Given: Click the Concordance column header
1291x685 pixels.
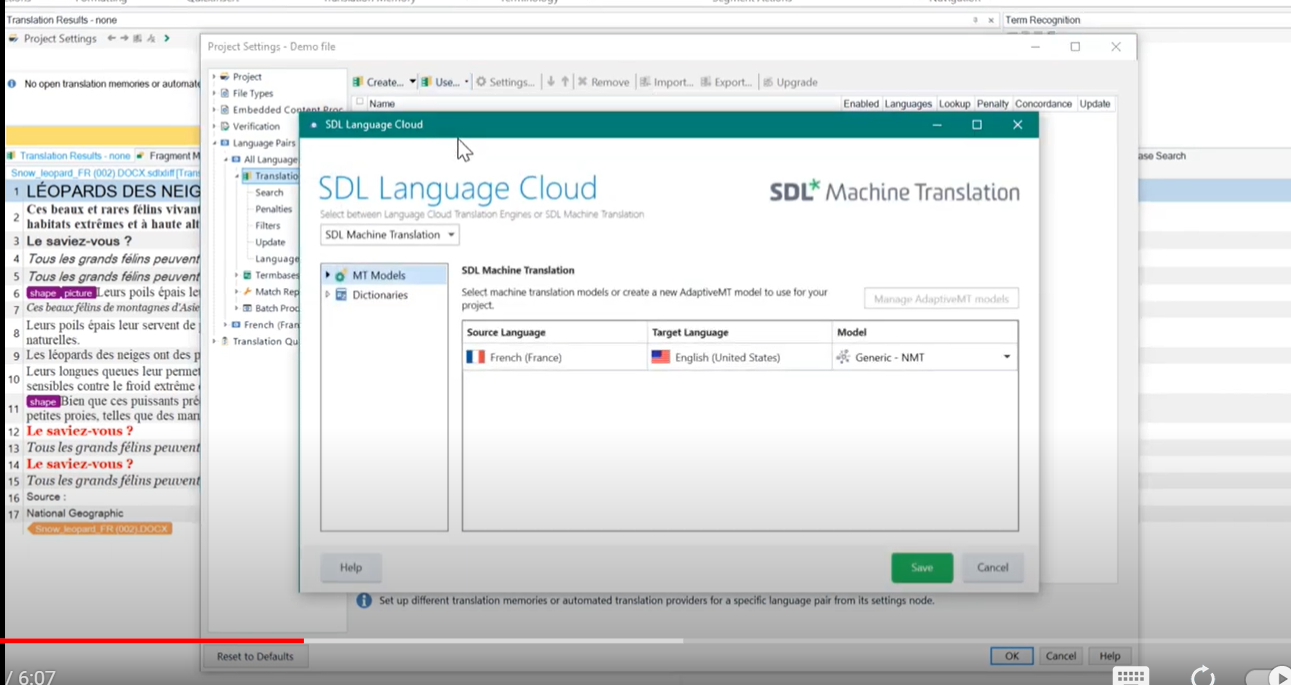Looking at the screenshot, I should [x=1043, y=103].
